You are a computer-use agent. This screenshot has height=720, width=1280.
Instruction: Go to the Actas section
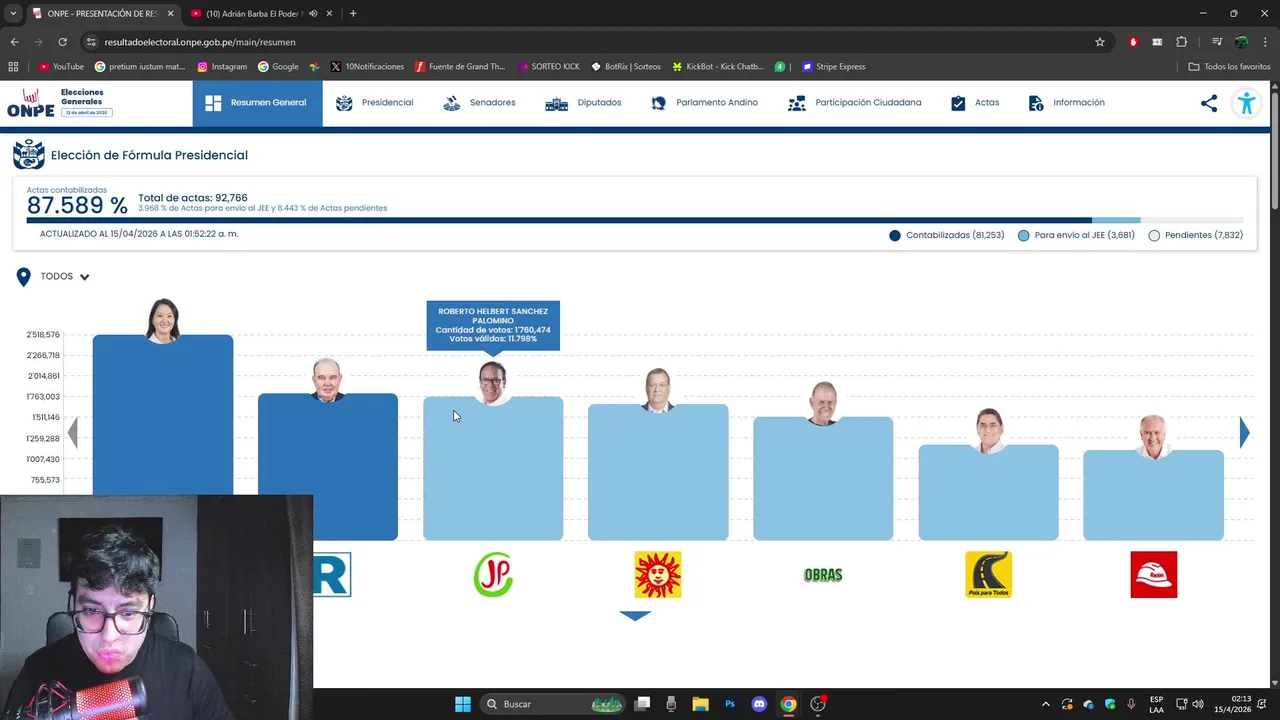pos(974,103)
